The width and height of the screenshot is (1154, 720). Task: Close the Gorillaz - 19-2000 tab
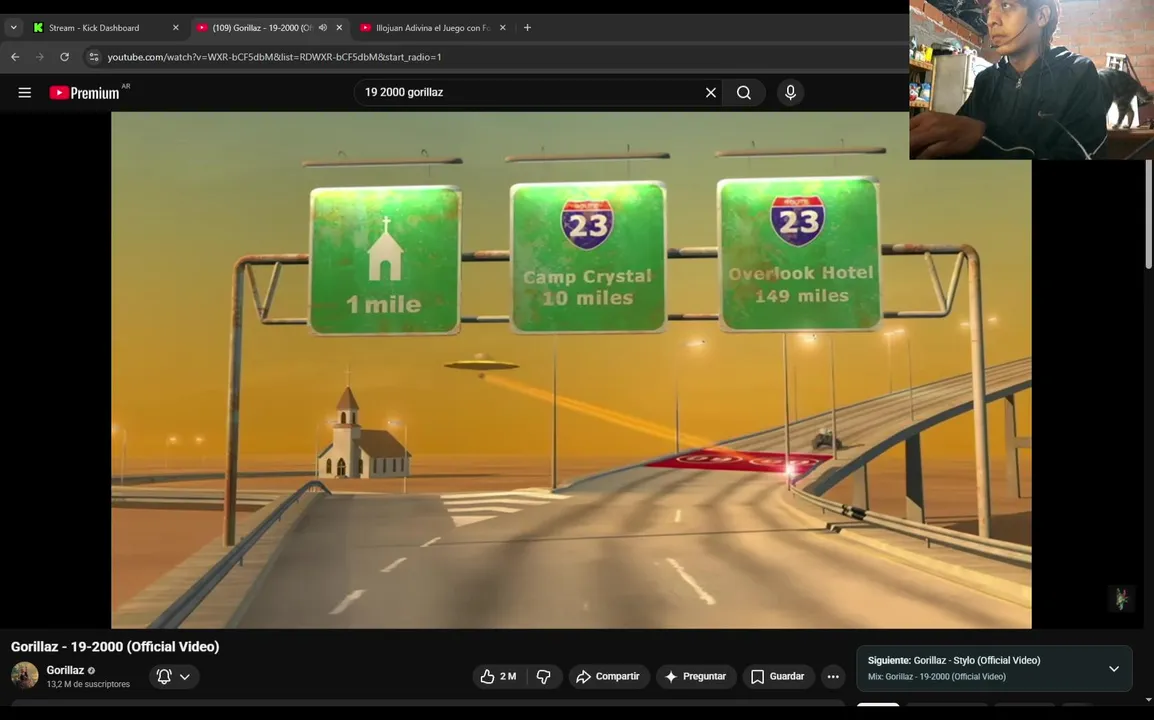coord(339,28)
